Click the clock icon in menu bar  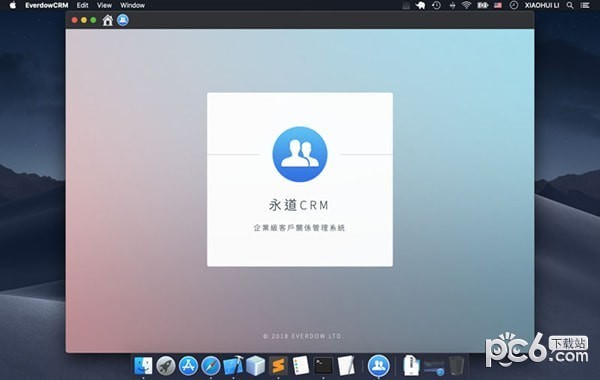pyautogui.click(x=514, y=5)
